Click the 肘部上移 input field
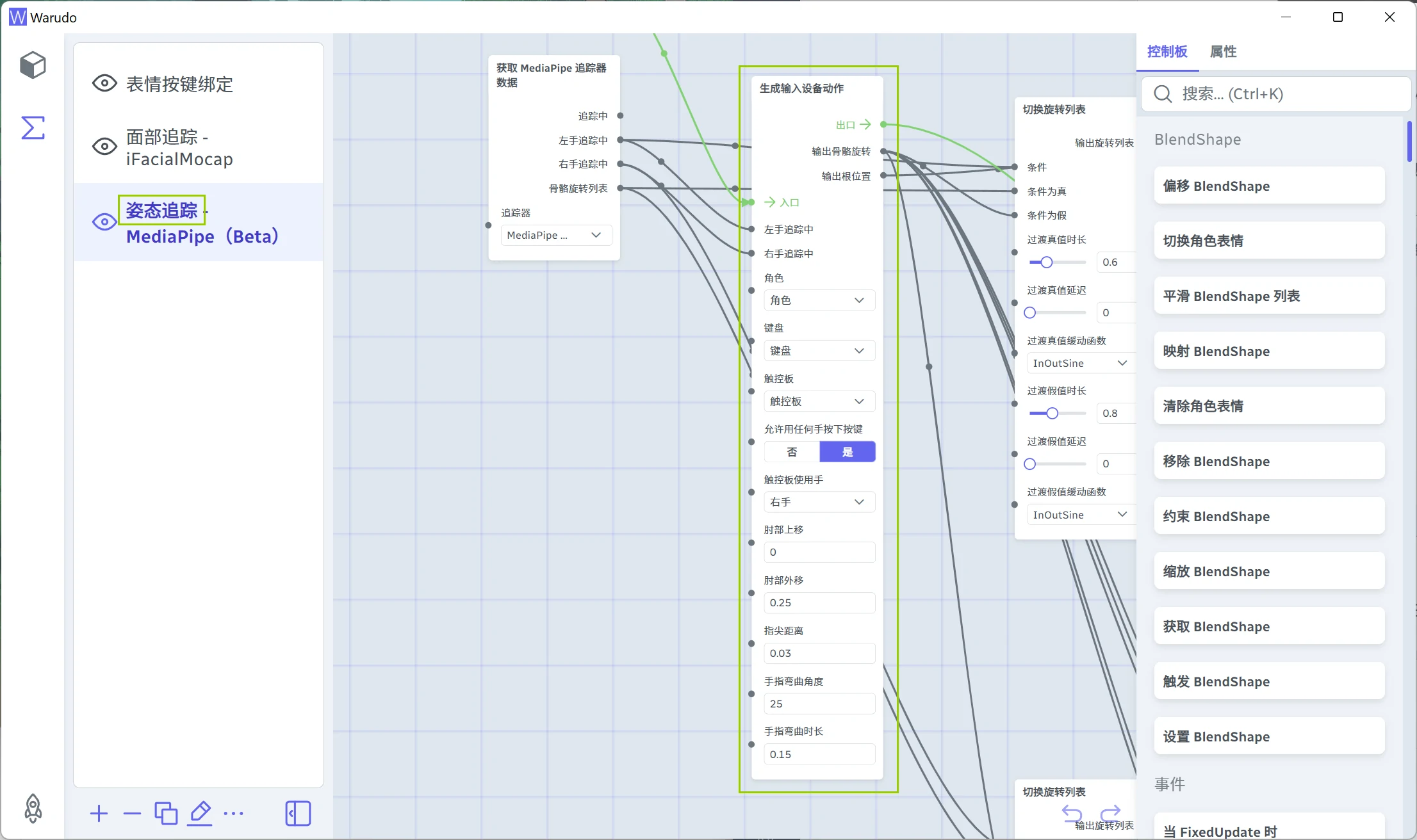Screen dimensions: 1417x840 point(819,552)
